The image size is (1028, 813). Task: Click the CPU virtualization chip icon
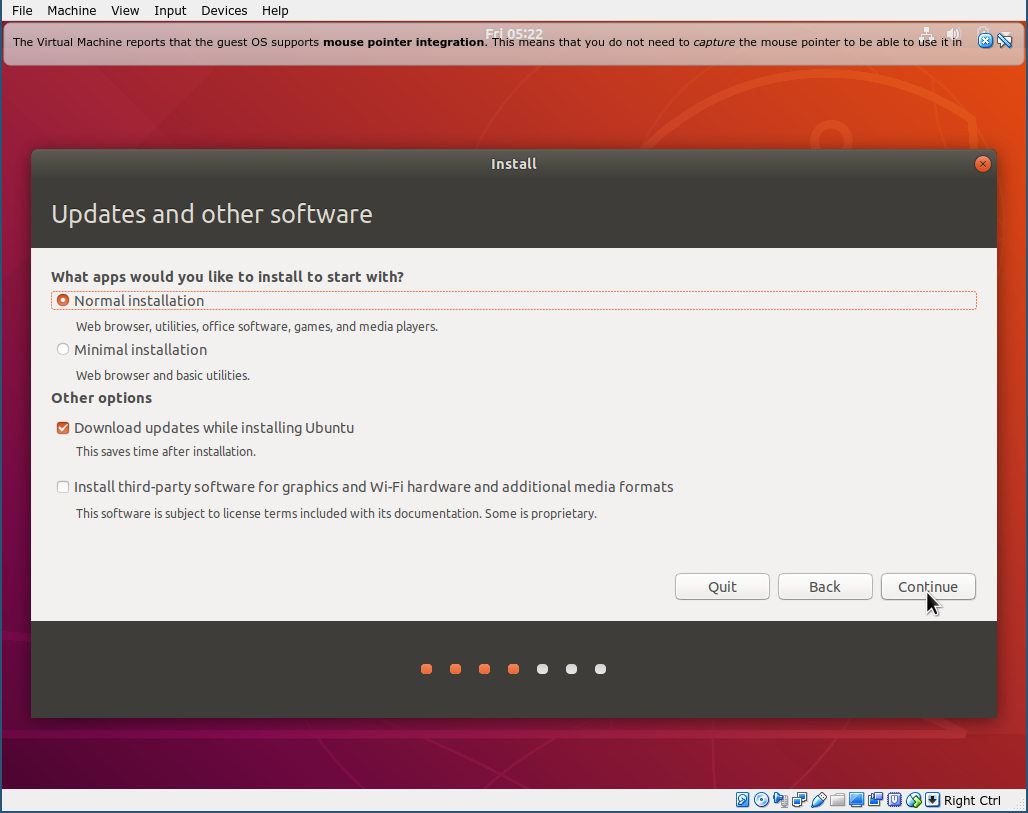click(x=894, y=800)
